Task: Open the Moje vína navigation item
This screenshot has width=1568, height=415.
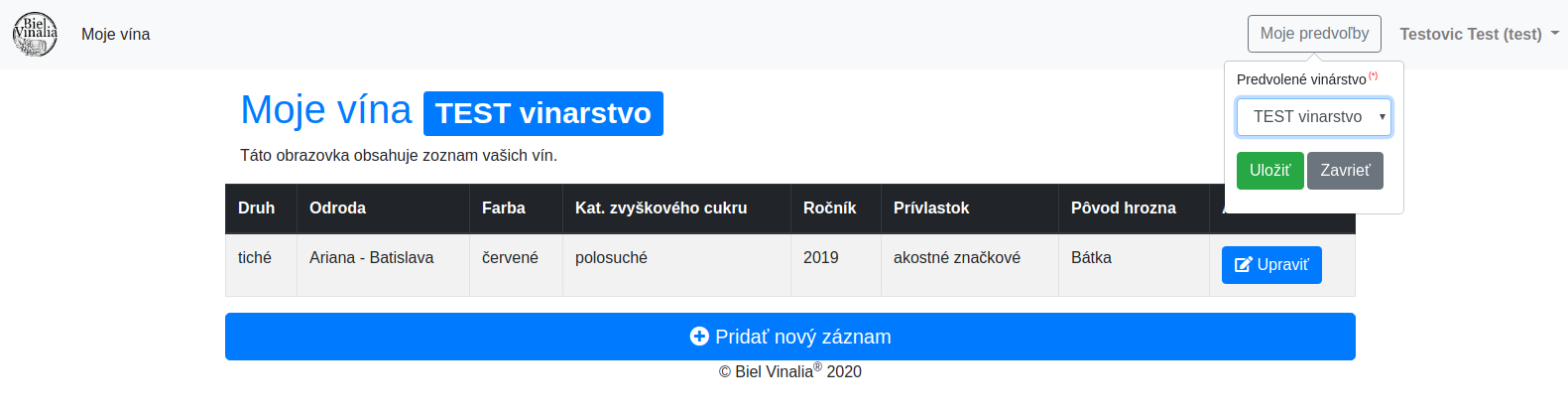Action: tap(116, 34)
